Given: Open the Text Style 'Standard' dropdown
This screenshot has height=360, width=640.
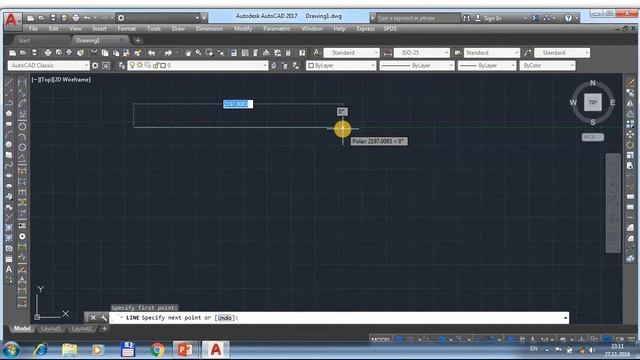Looking at the screenshot, I should [x=351, y=53].
